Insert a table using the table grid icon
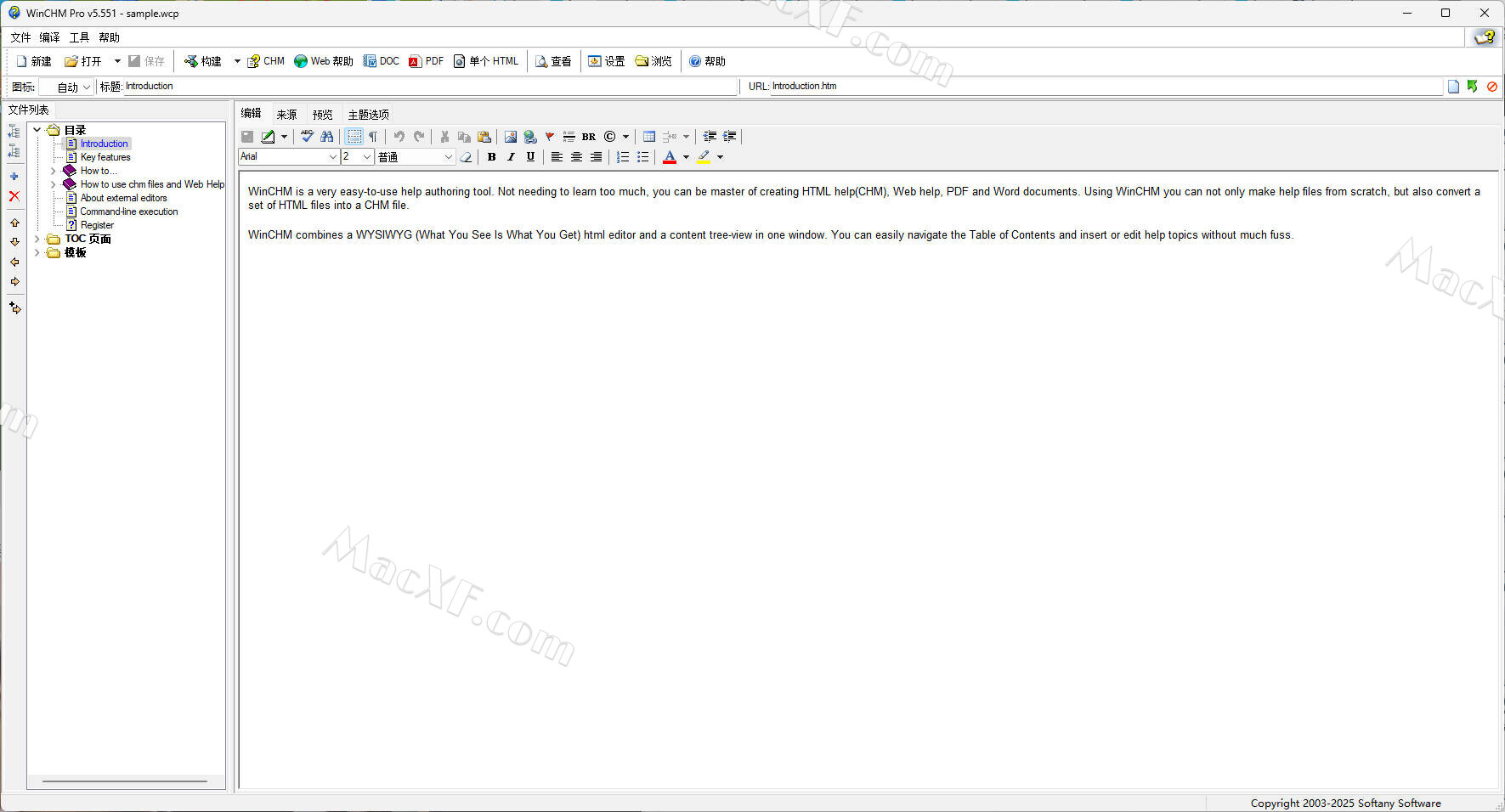1505x812 pixels. coord(649,137)
